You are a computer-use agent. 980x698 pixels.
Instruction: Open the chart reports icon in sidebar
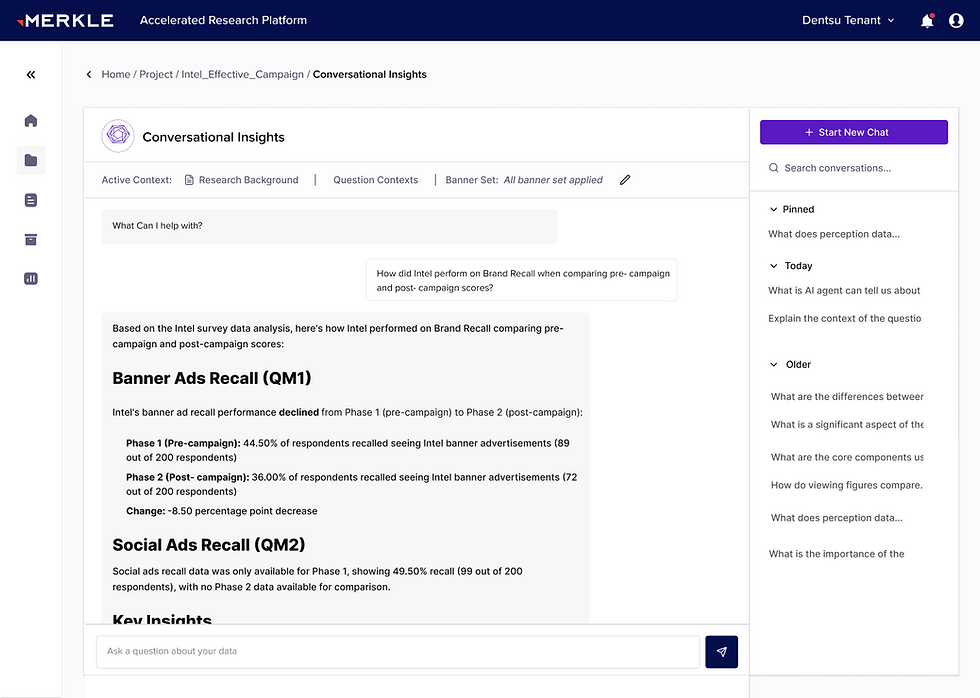[31, 279]
